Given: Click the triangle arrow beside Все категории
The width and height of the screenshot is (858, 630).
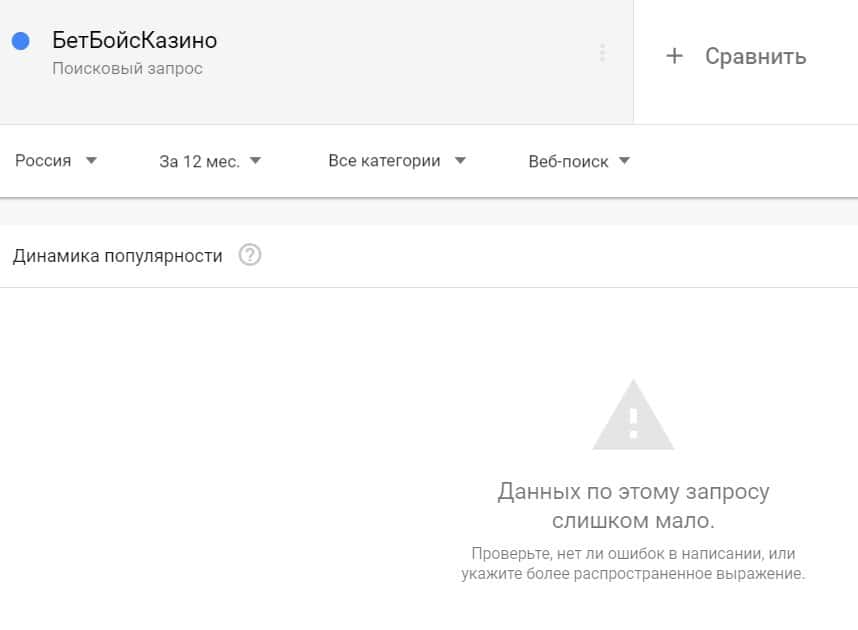Looking at the screenshot, I should pos(460,160).
